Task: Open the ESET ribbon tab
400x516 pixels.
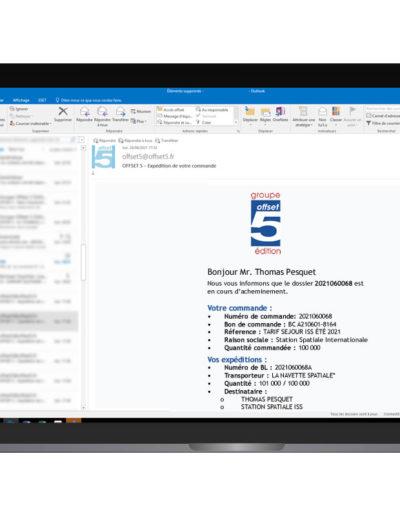Action: [x=42, y=100]
